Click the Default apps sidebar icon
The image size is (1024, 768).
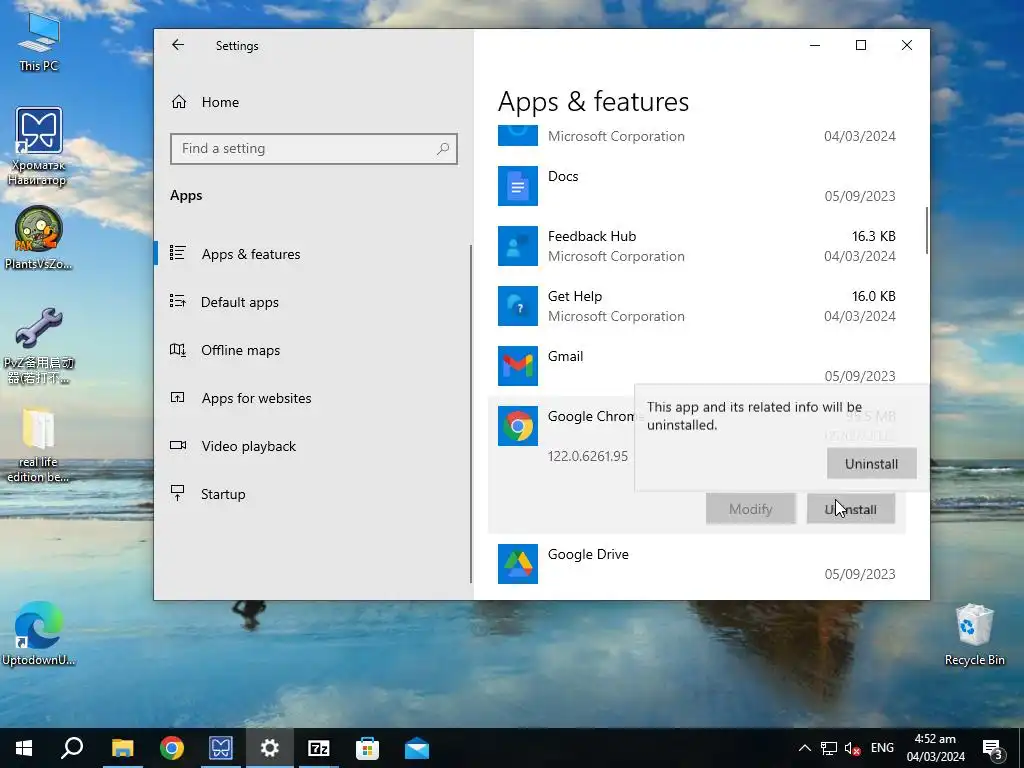click(178, 301)
